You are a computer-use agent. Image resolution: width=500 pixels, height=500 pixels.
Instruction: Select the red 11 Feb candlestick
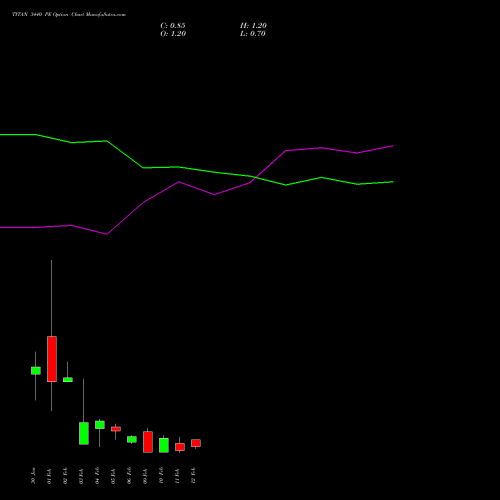[180, 447]
